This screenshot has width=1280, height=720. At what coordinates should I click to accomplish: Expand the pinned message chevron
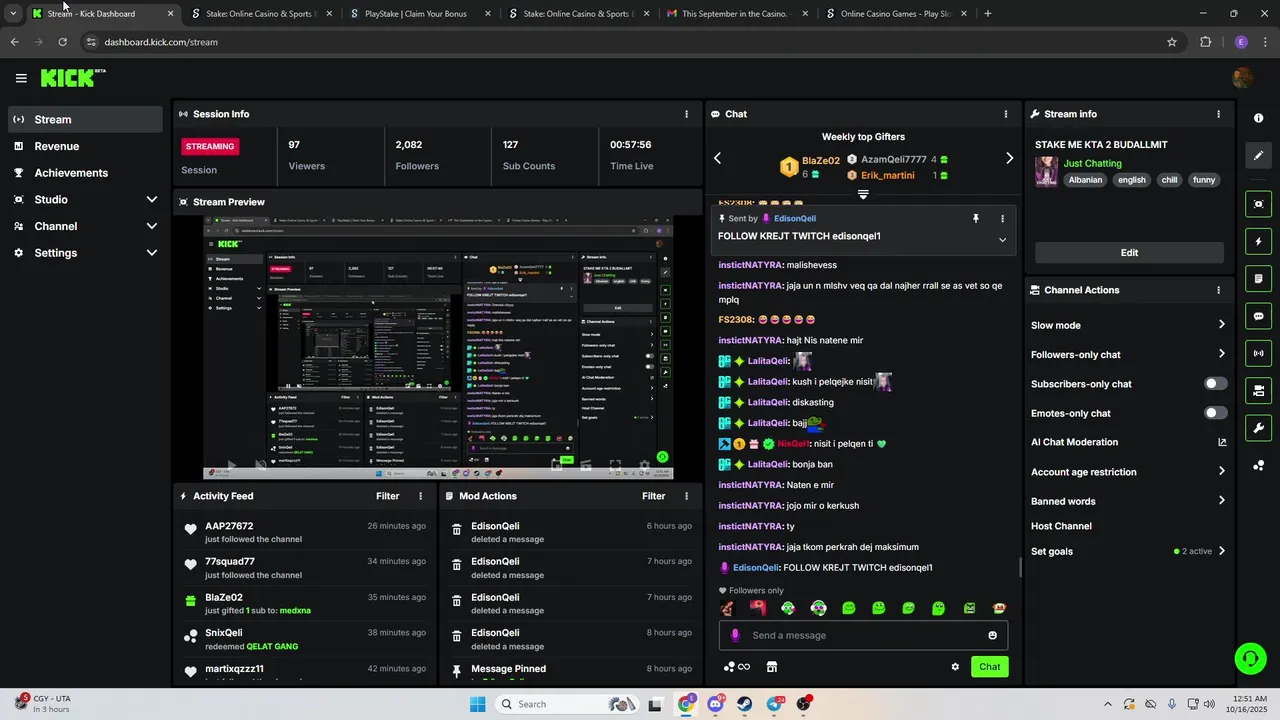(x=1002, y=240)
